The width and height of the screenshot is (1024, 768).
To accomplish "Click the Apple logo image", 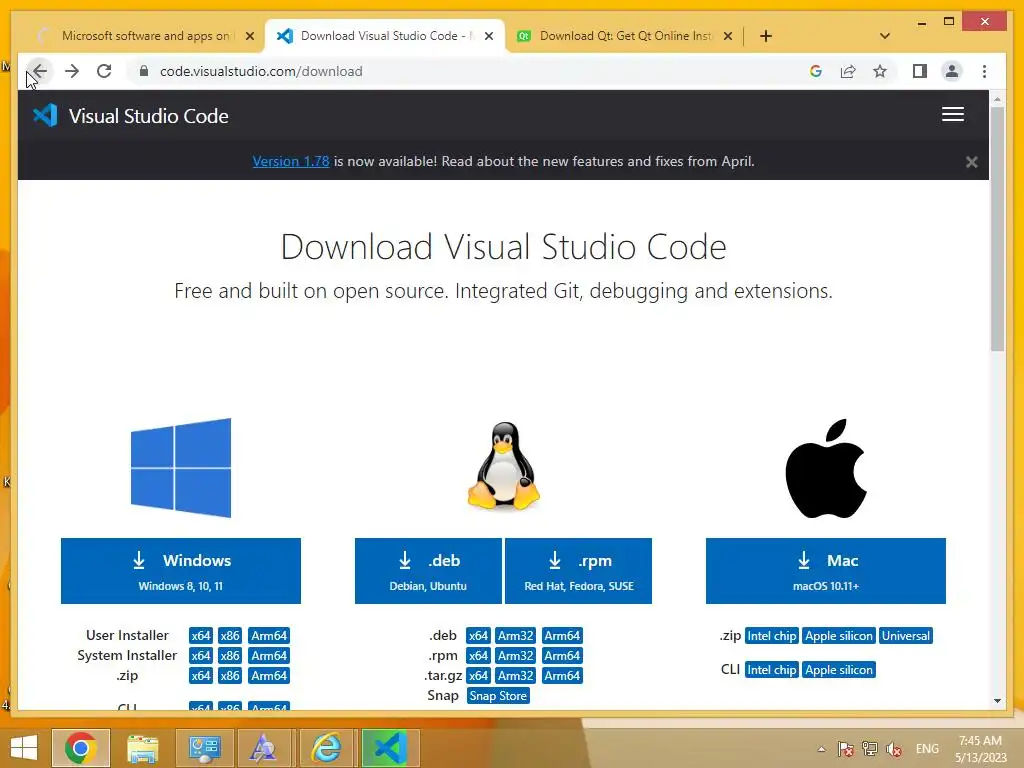I will click(825, 468).
